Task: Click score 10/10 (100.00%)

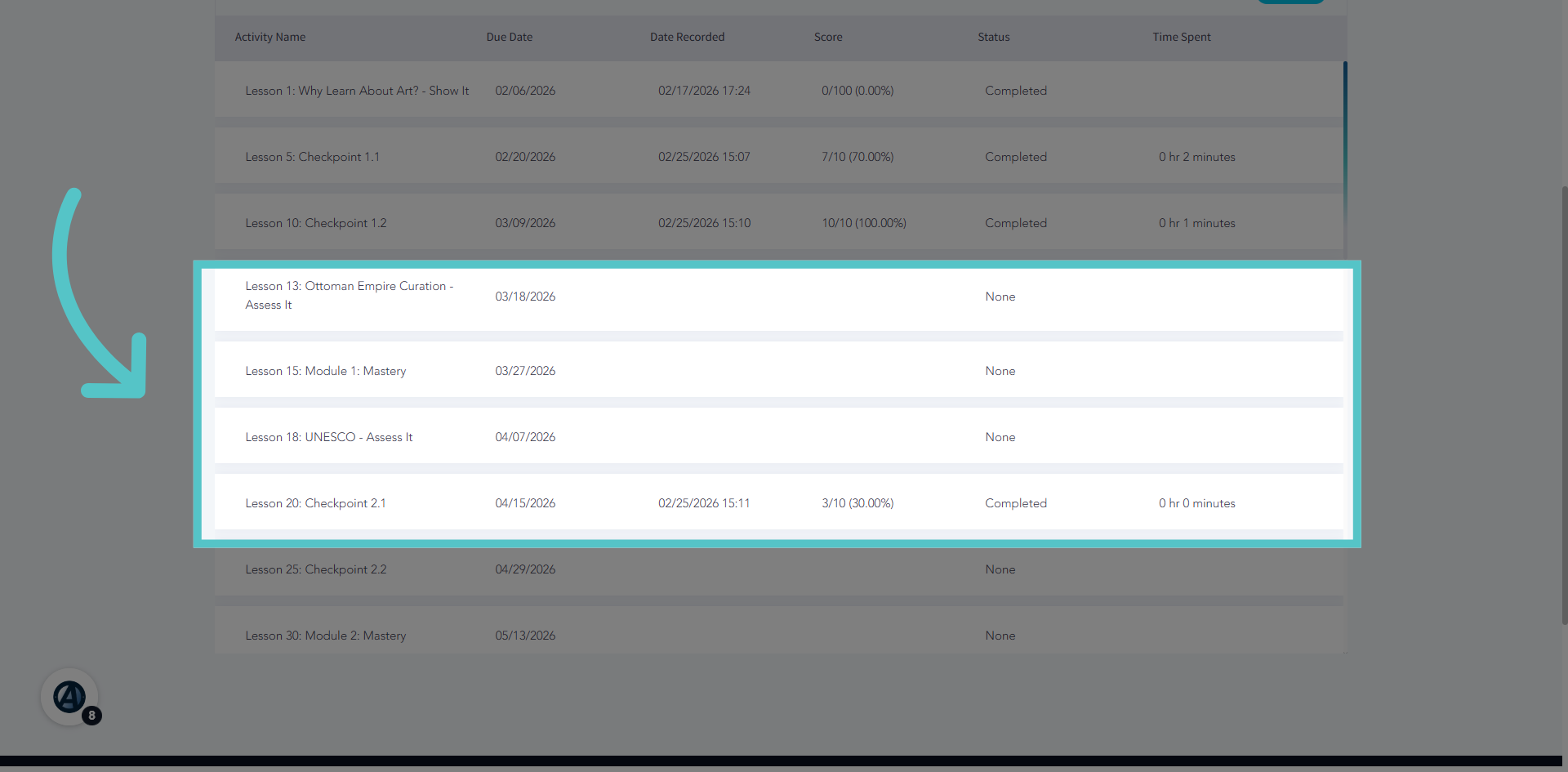Action: point(864,223)
